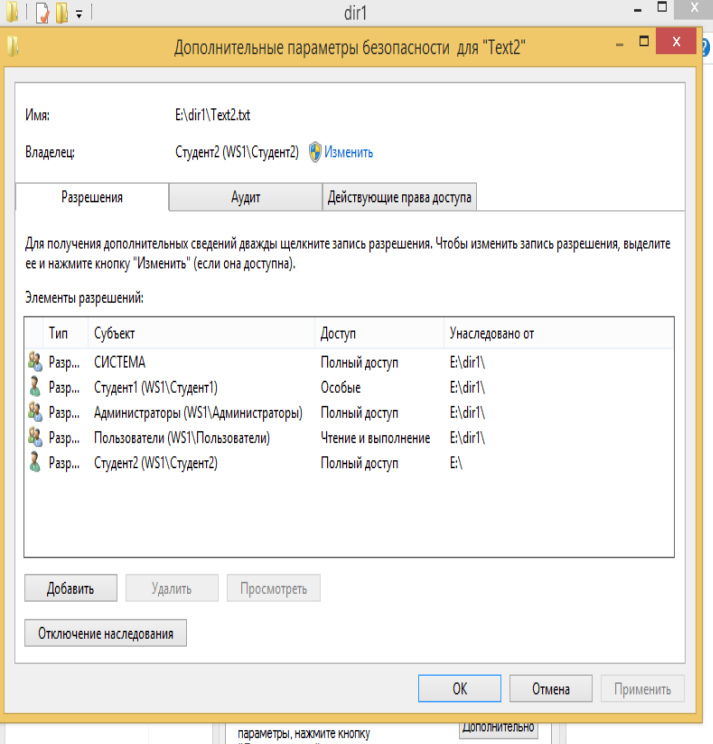Click E:\ inherited path in Студент2 row
Viewport: 713px width, 744px height.
(456, 463)
